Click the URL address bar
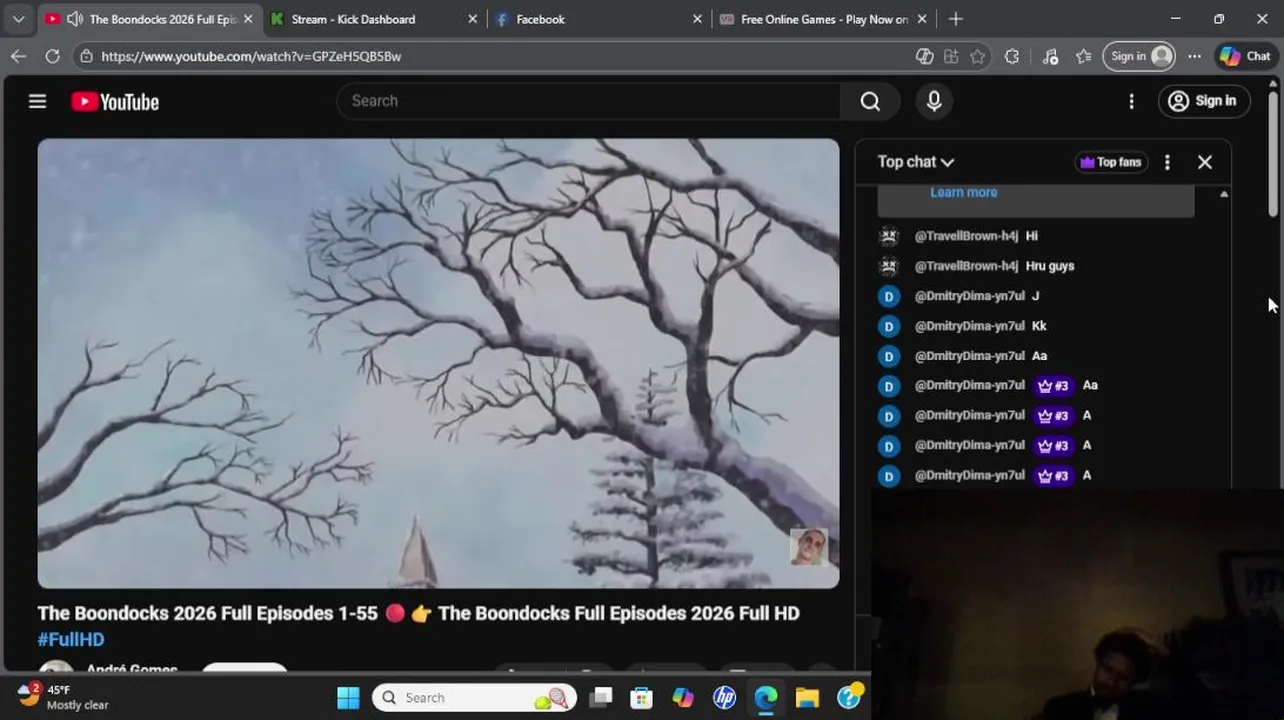 click(500, 56)
